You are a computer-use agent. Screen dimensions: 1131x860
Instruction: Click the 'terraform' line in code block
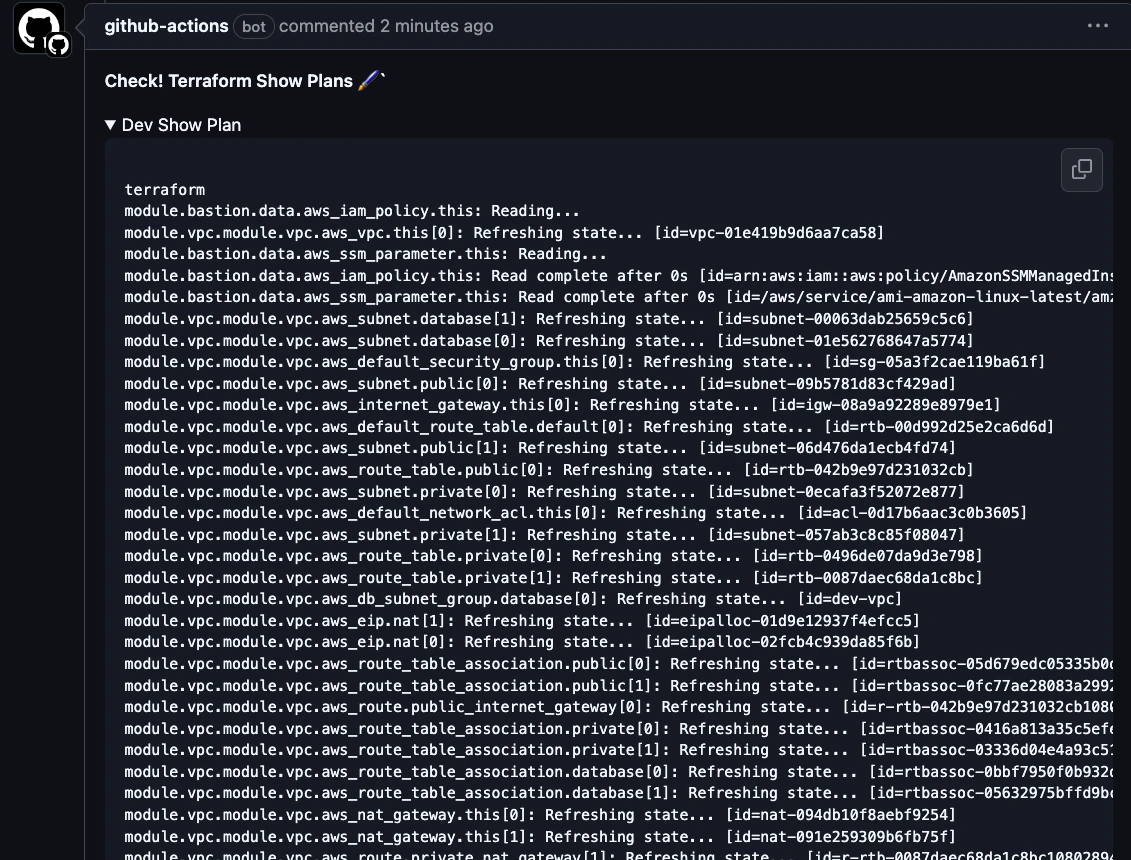tap(164, 190)
